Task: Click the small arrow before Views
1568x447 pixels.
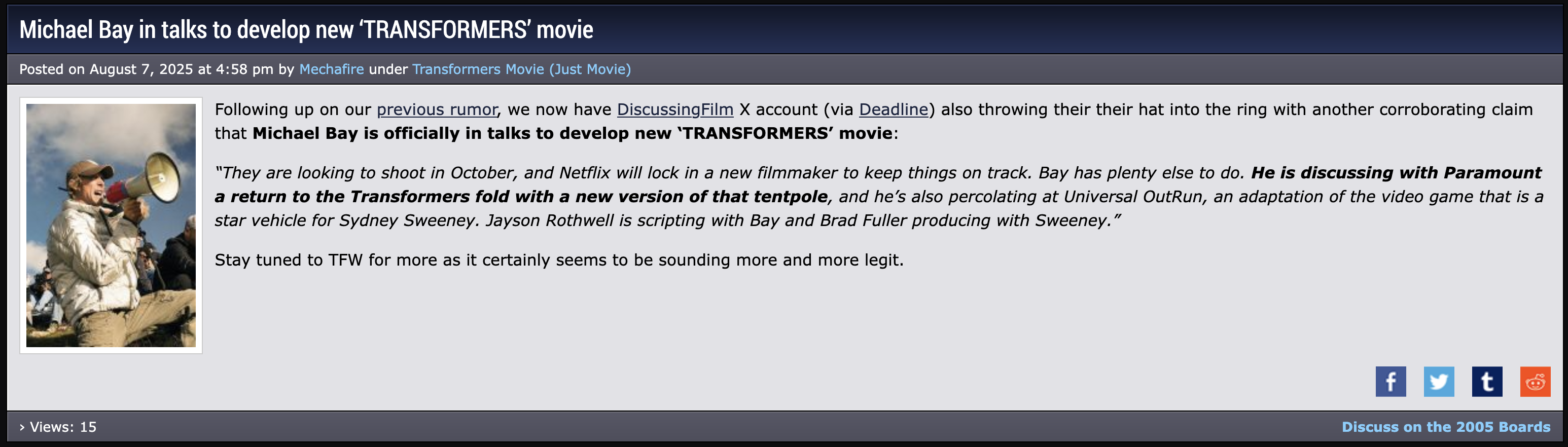Action: tap(22, 428)
